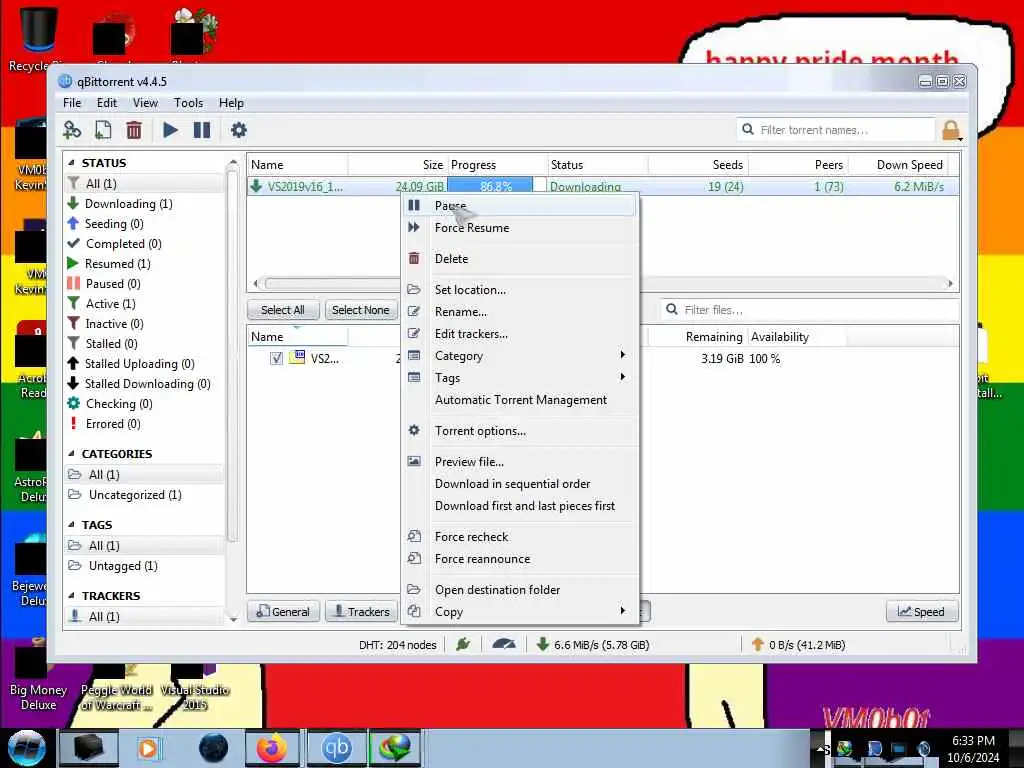Choose Rename... from the context menu
This screenshot has width=1024, height=768.
point(520,312)
